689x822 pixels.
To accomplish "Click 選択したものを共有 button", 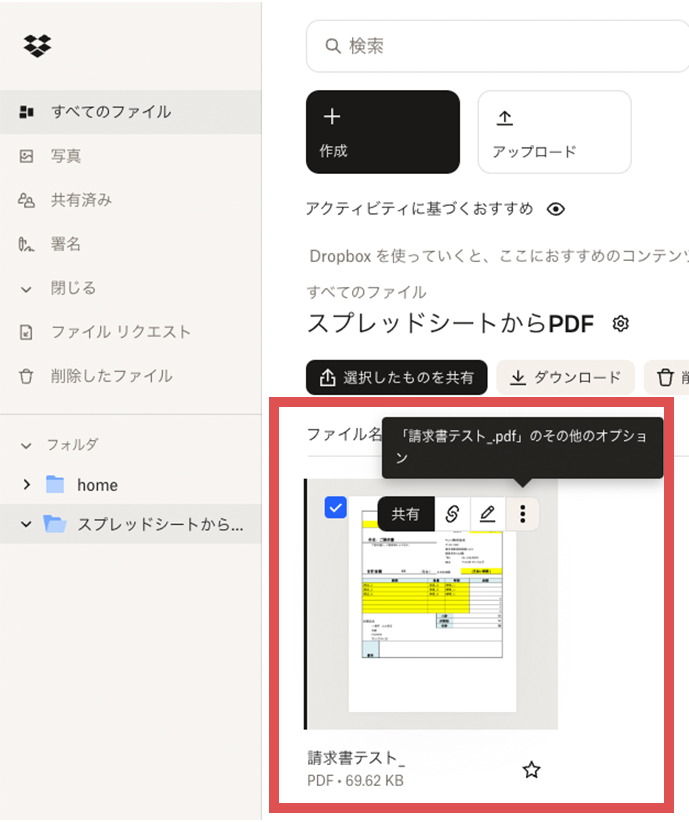I will point(396,377).
